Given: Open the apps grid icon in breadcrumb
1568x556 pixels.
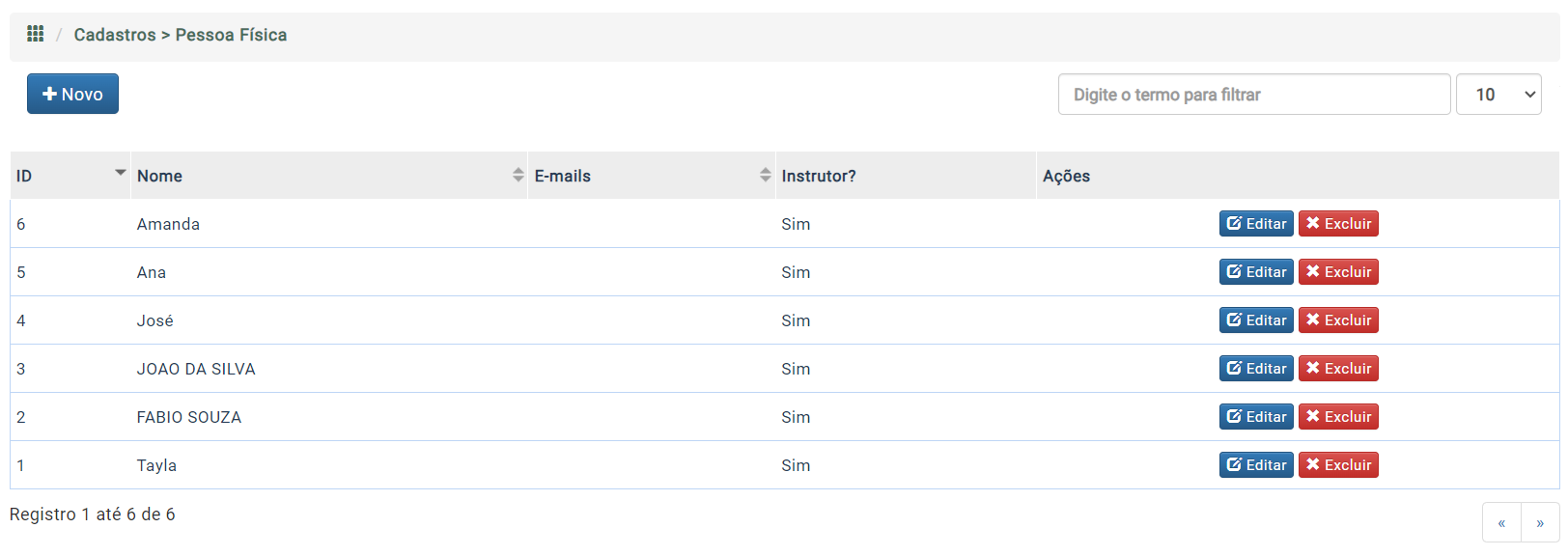Looking at the screenshot, I should [36, 34].
